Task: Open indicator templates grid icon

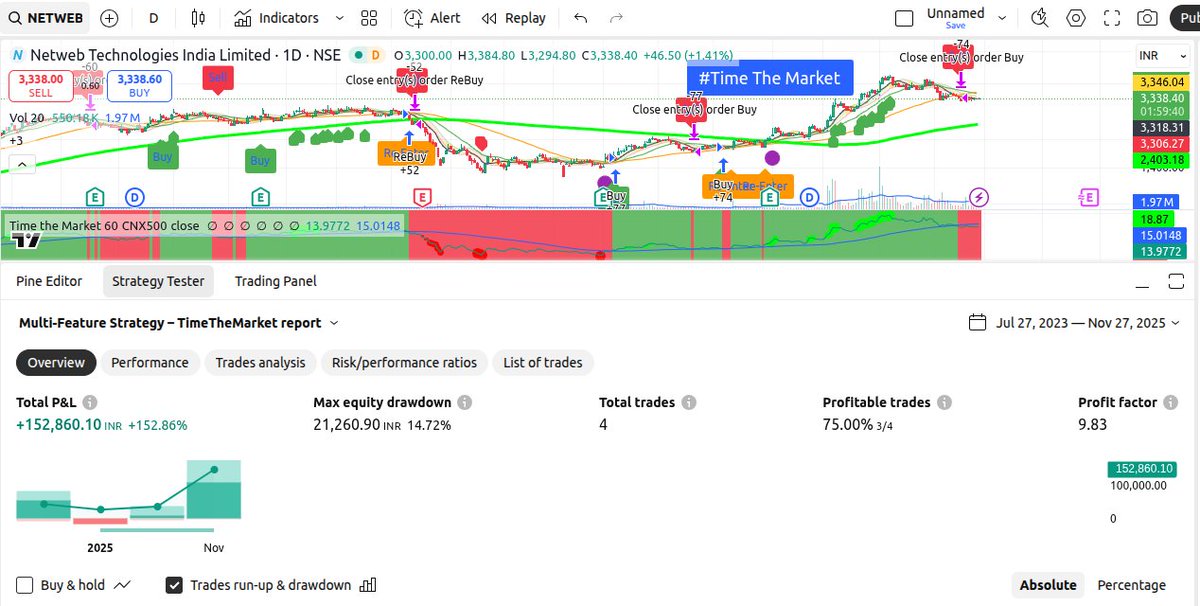Action: pyautogui.click(x=369, y=18)
